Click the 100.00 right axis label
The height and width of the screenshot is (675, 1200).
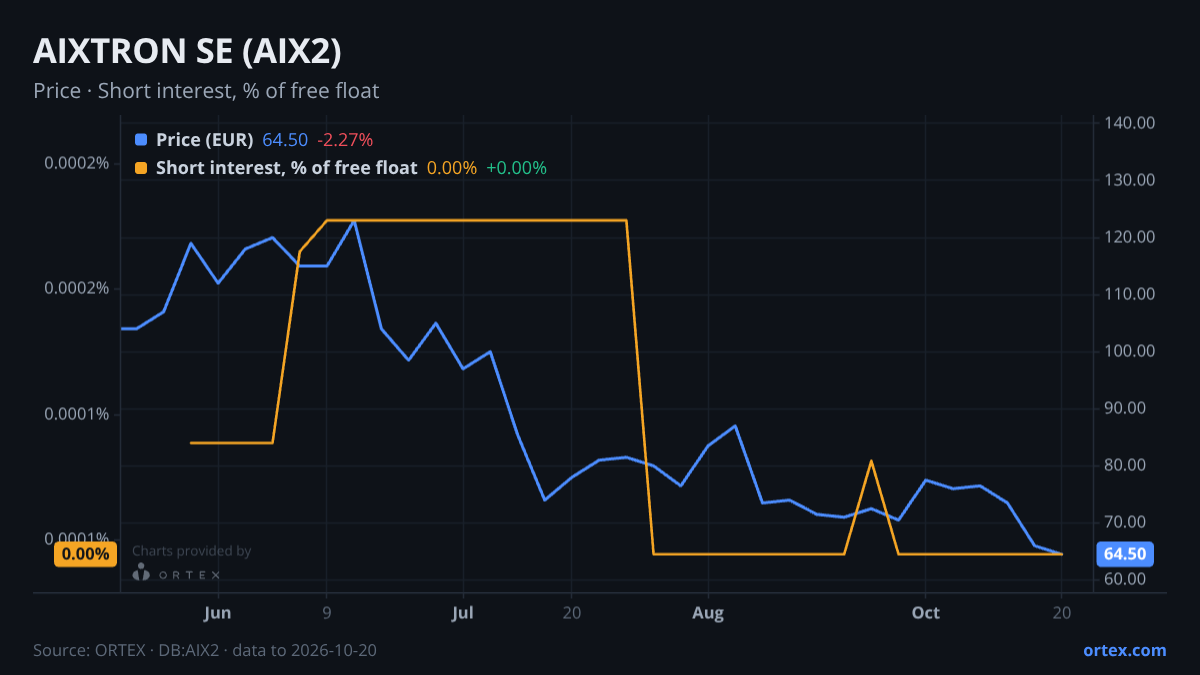click(x=1131, y=351)
